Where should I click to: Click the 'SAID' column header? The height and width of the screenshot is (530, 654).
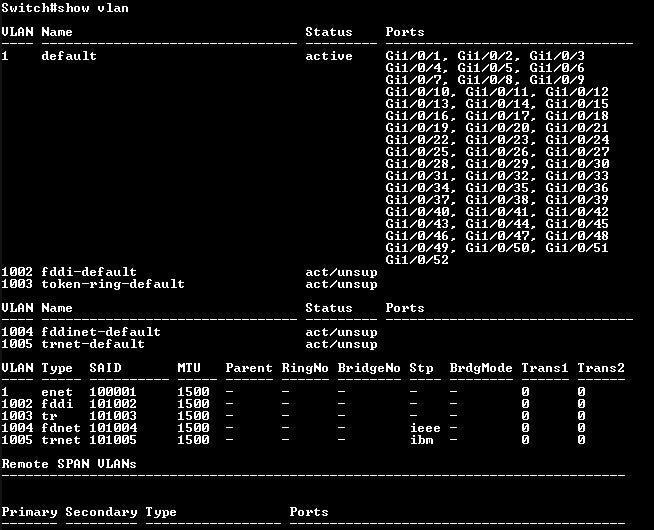pos(105,368)
